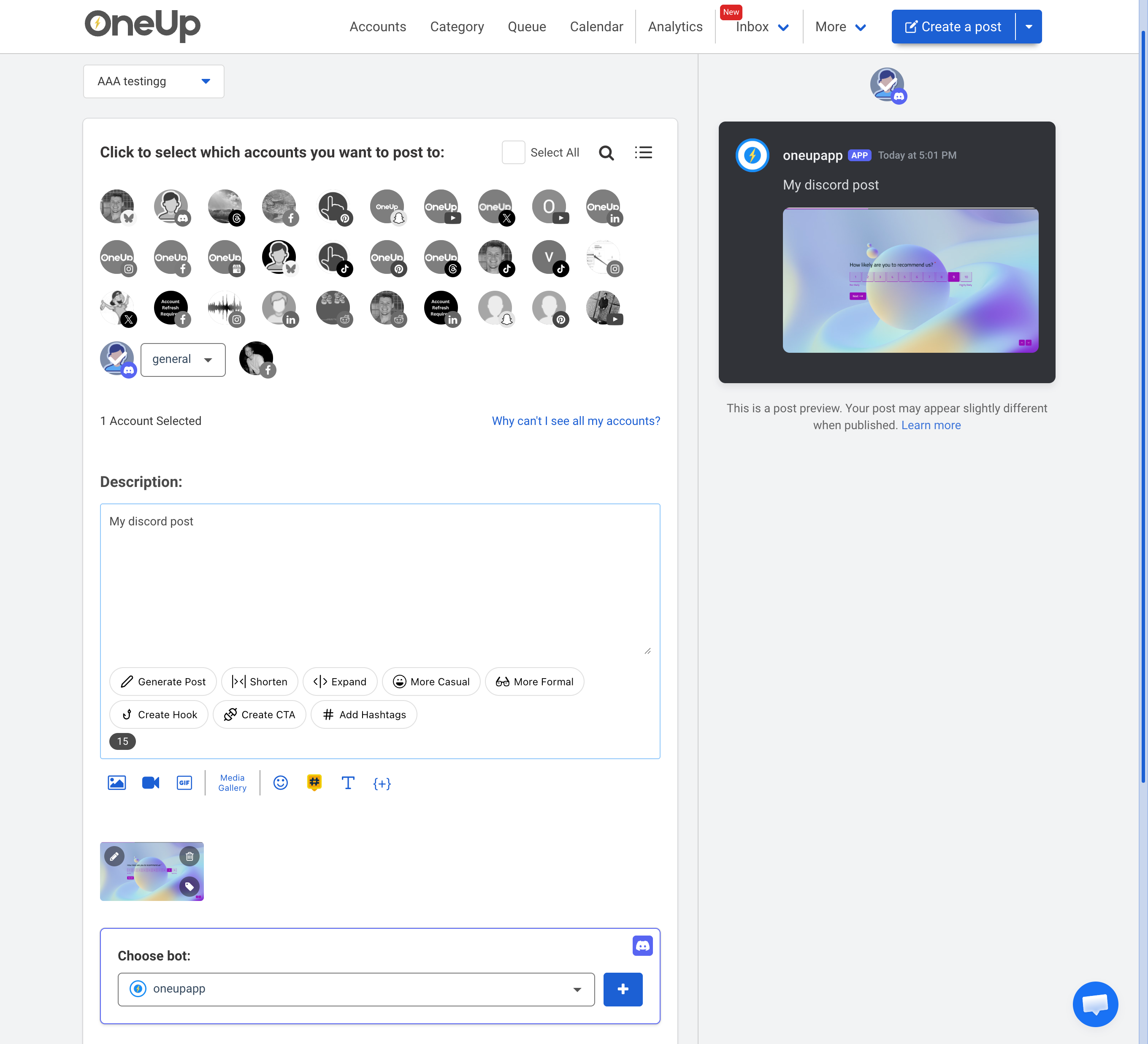Click the account search magnifier icon

[x=606, y=152]
